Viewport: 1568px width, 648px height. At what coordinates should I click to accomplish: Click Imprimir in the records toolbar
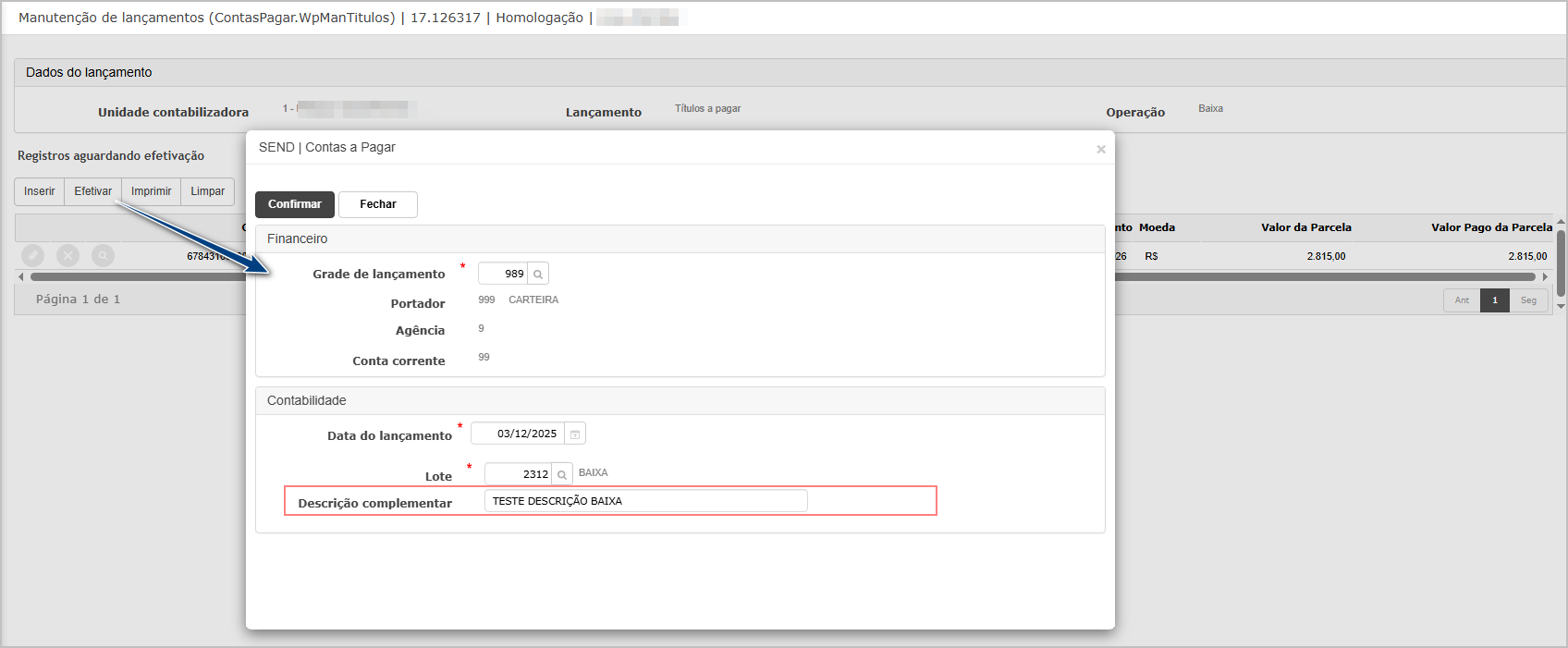(152, 191)
